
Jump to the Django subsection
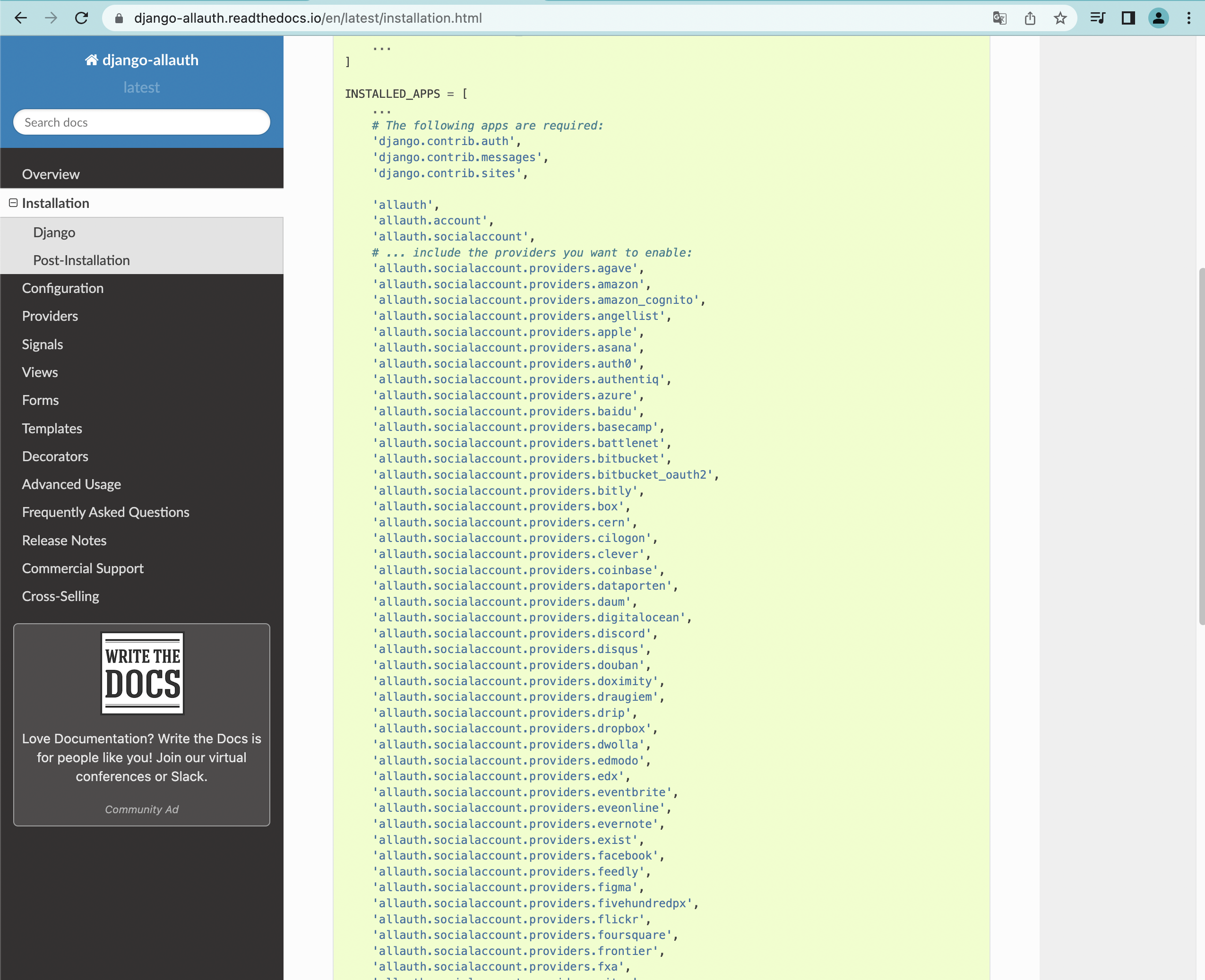(x=142, y=232)
